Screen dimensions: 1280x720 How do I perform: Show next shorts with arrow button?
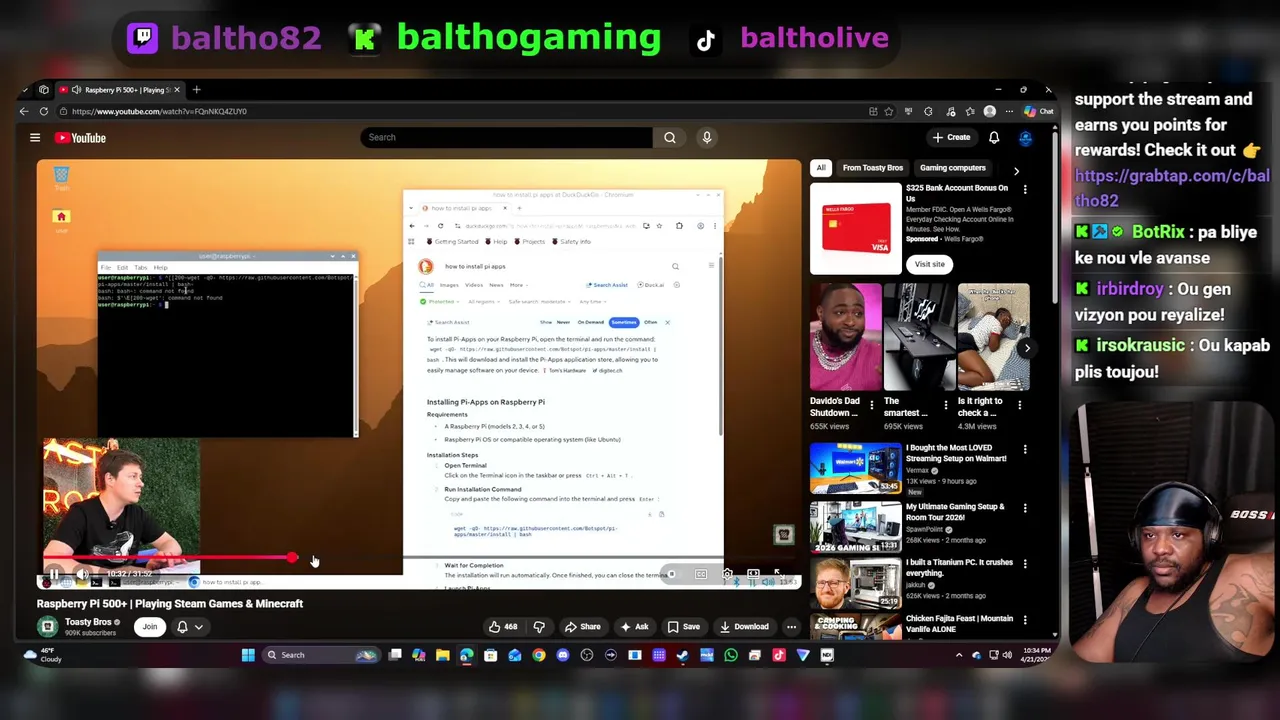coord(1027,348)
